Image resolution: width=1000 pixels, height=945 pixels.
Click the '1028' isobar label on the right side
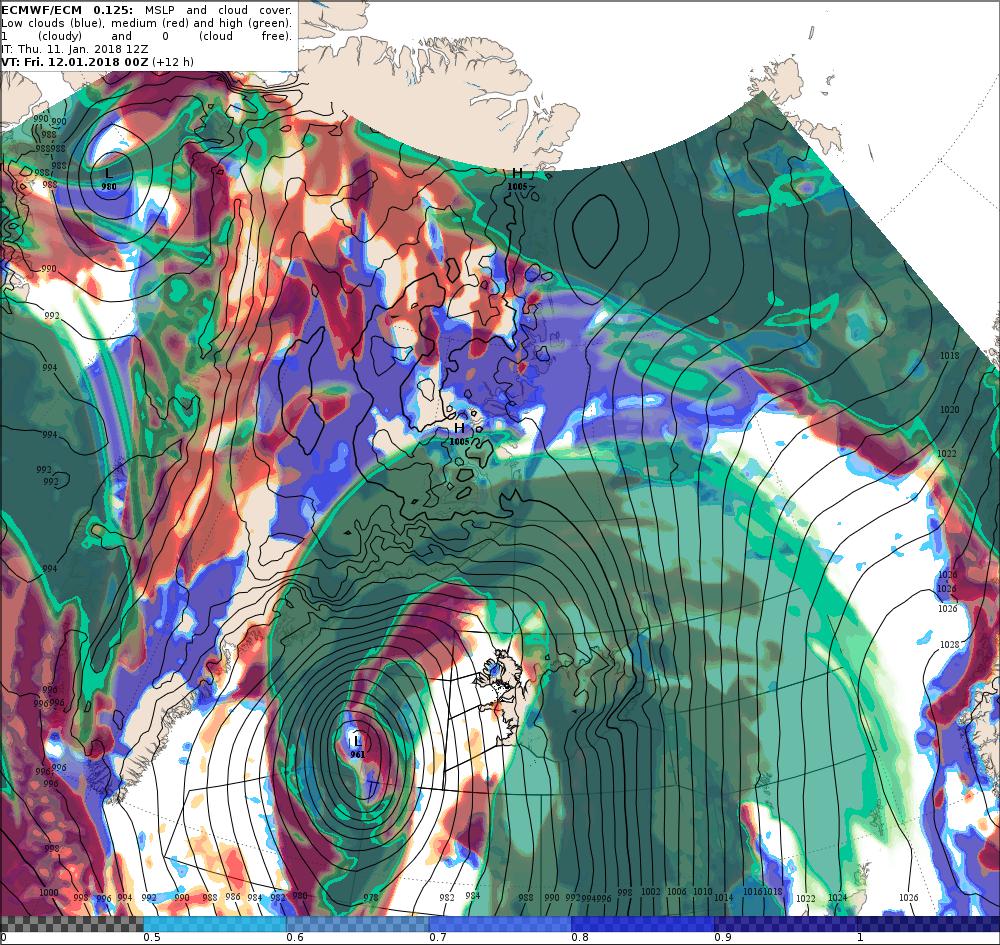point(950,645)
